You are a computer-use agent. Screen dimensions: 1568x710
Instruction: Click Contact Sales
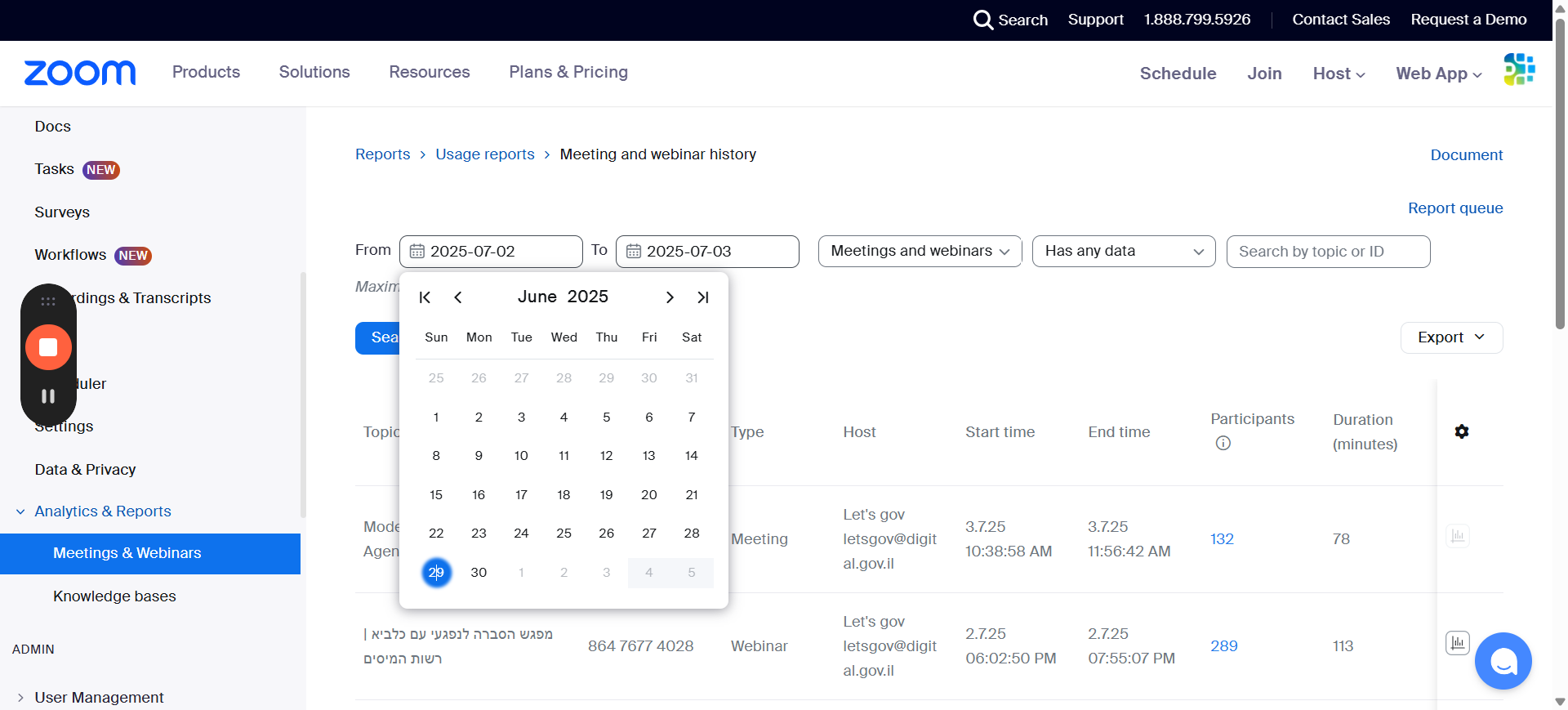1341,20
